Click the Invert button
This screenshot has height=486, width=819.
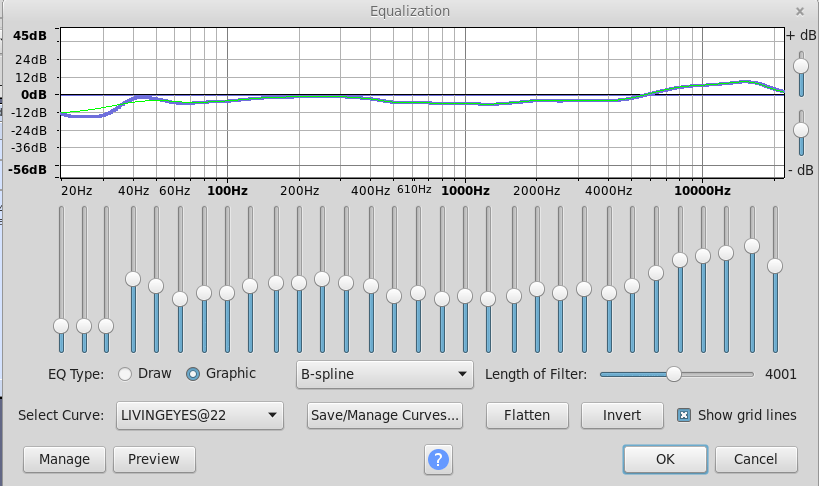tap(622, 415)
